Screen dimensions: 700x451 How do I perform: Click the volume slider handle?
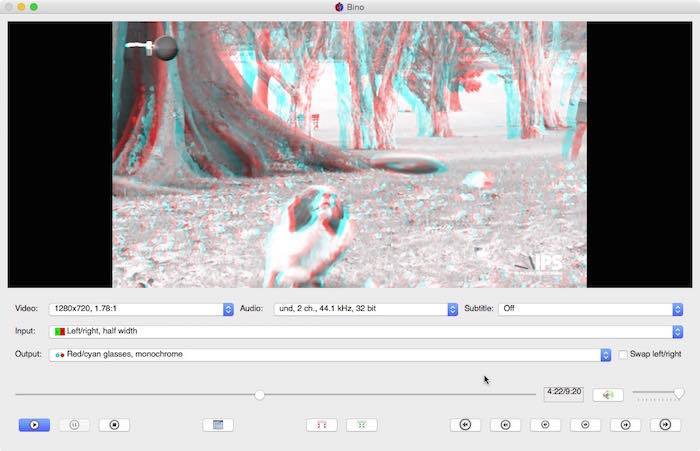[679, 393]
